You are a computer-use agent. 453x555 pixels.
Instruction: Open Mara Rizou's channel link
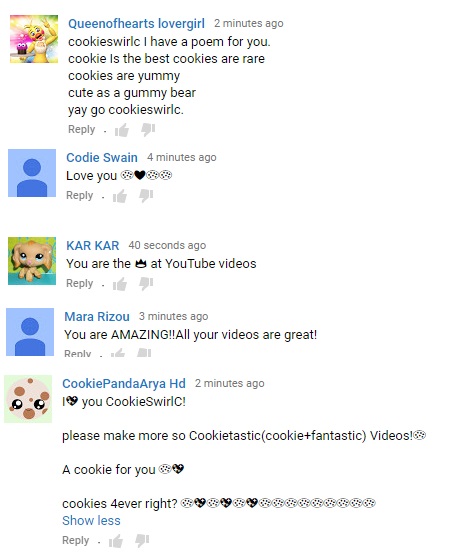click(x=97, y=316)
